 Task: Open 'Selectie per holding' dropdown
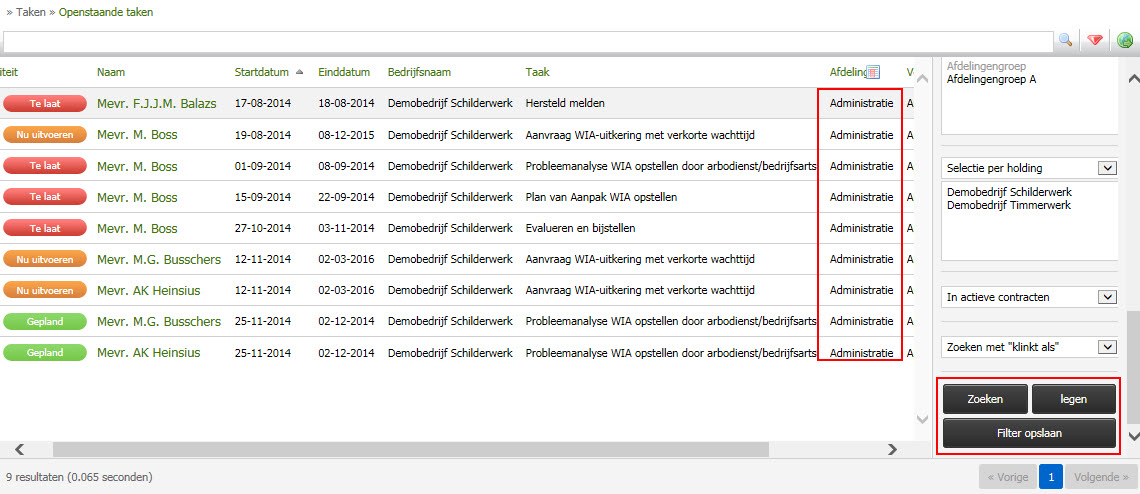pyautogui.click(x=1107, y=167)
